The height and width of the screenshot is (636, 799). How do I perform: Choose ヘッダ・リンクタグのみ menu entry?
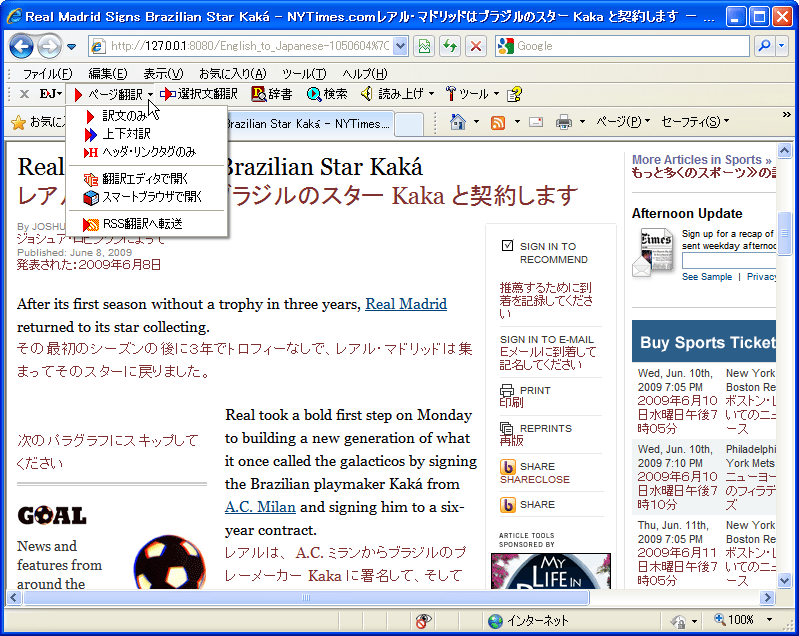[149, 152]
